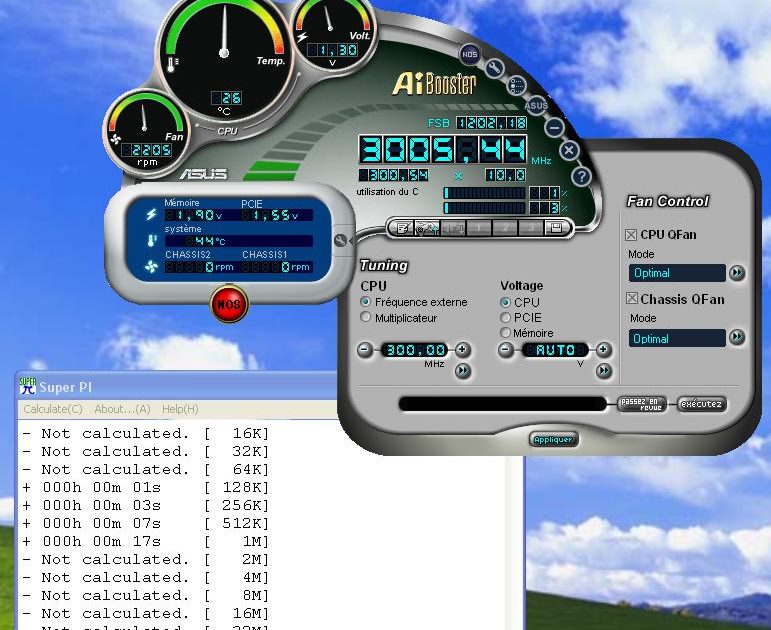The image size is (771, 630).
Task: Click fast-forward arrow under frequency MHz
Action: [462, 370]
